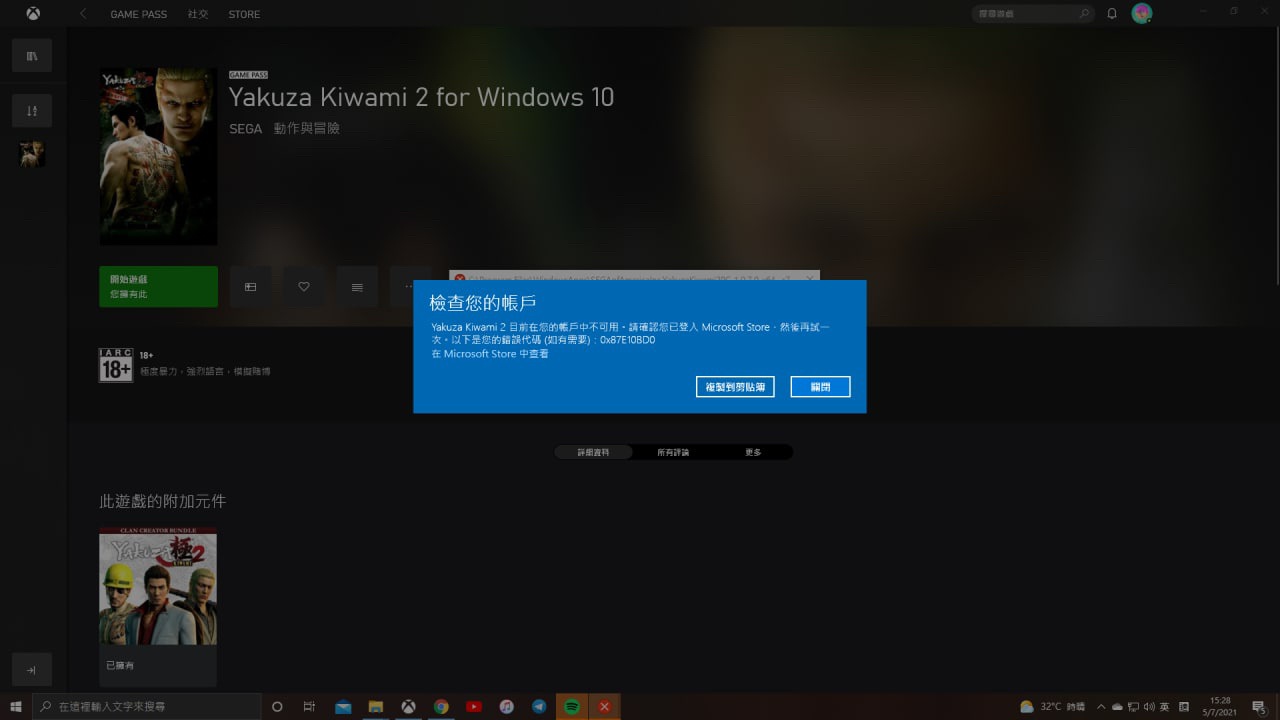Click the red error icon in the path popup
Image resolution: width=1280 pixels, height=720 pixels.
coord(459,279)
